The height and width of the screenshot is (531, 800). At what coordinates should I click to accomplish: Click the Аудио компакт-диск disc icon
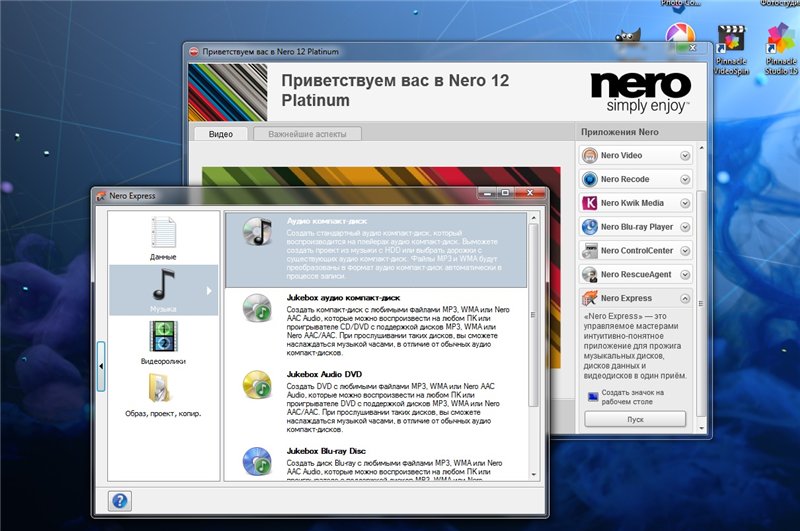pos(257,231)
